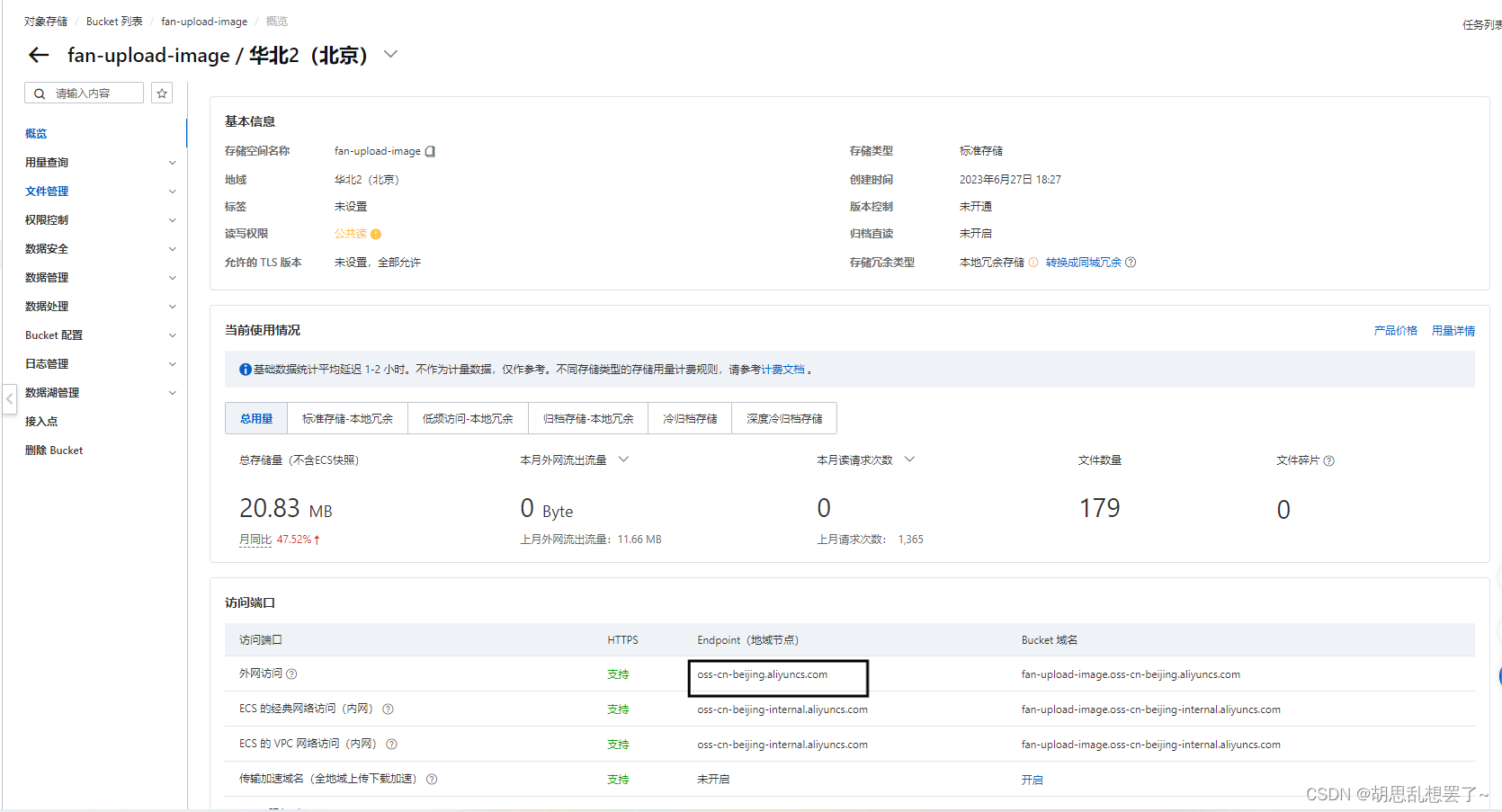Screen dimensions: 1502x812
Task: Click help icon beside 传输加速域名
Action: coord(432,779)
